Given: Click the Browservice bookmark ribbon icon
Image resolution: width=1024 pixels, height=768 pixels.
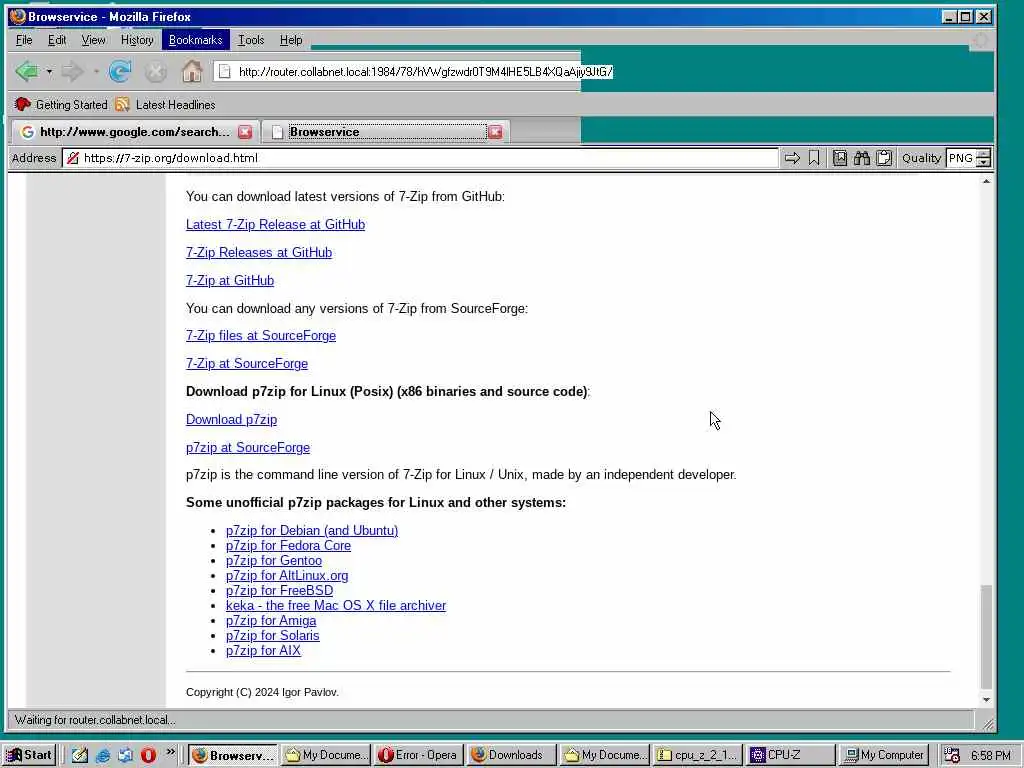Looking at the screenshot, I should click(x=814, y=158).
